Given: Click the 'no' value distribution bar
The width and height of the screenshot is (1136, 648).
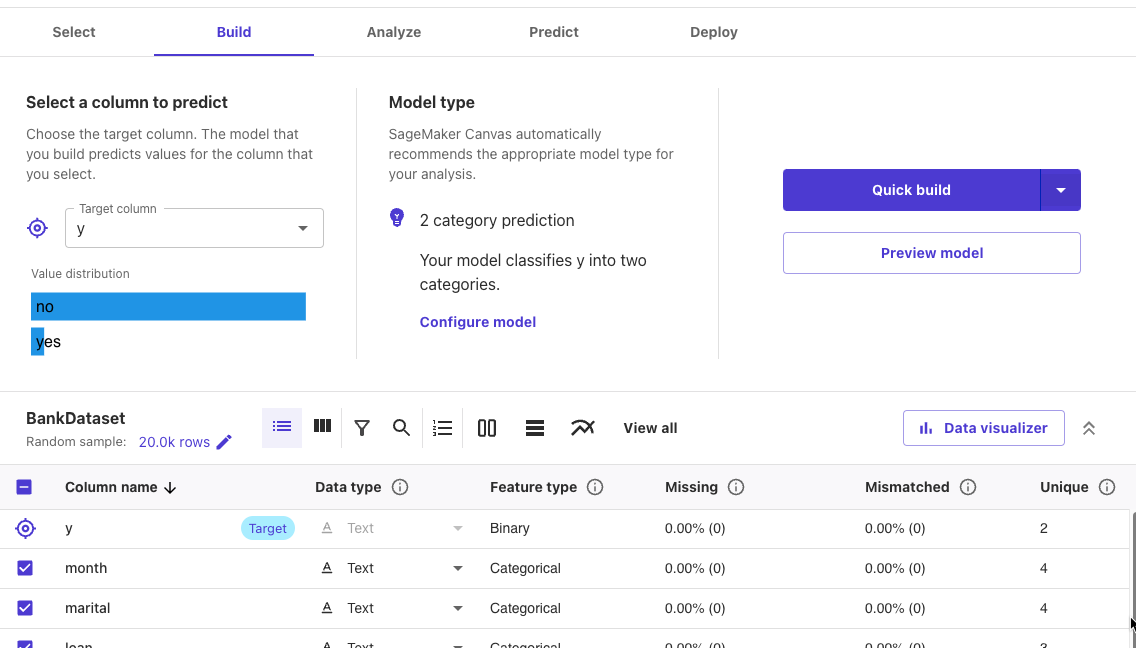Looking at the screenshot, I should 168,307.
